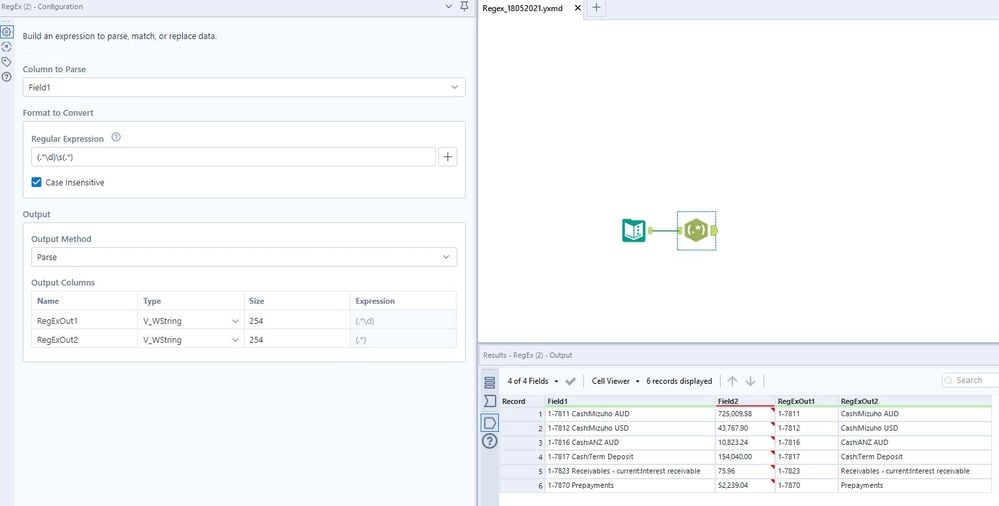Image resolution: width=999 pixels, height=506 pixels.
Task: Apply field changes with the checkmark icon
Action: click(x=570, y=381)
